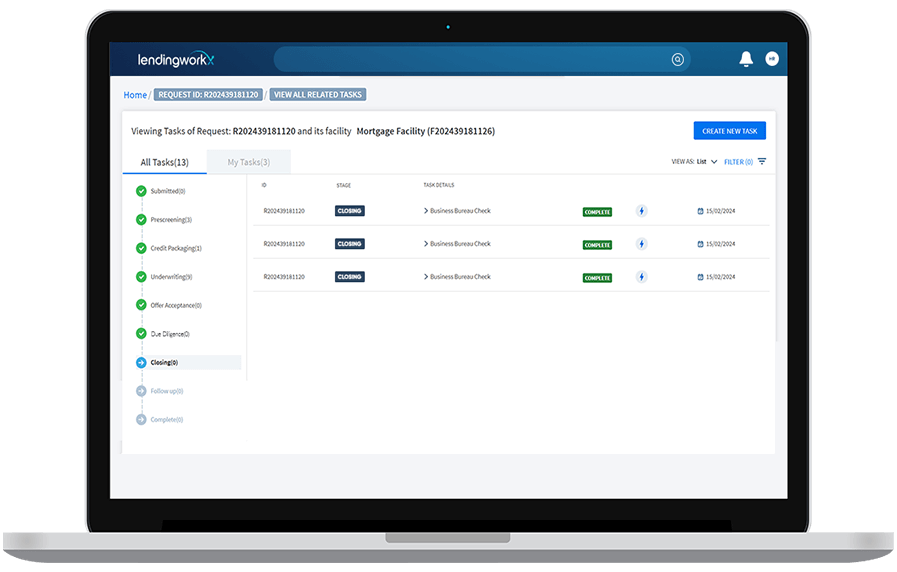Select the Closing stage arrow indicator

tap(141, 363)
